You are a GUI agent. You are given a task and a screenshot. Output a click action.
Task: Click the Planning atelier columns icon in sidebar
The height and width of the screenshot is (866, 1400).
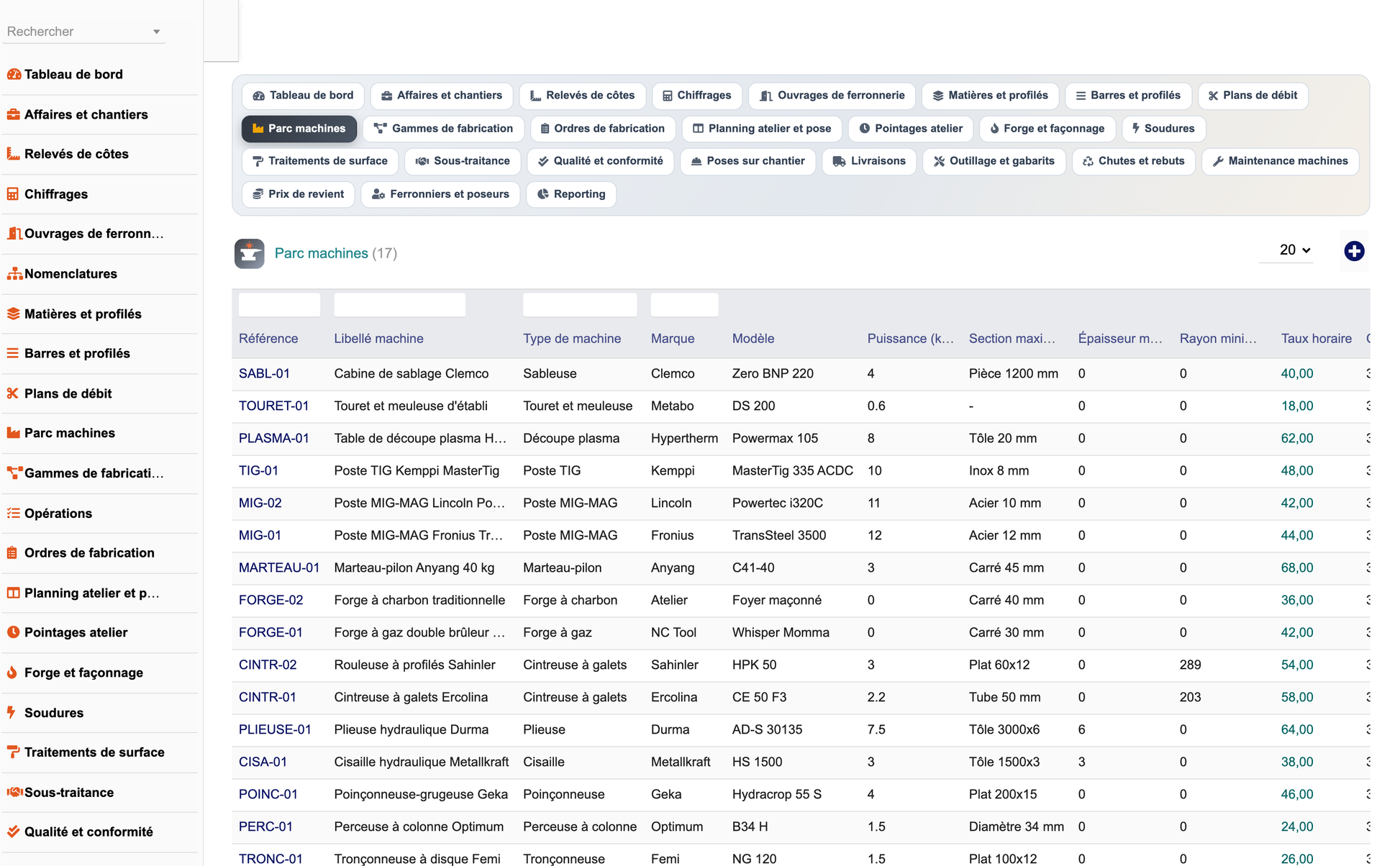(13, 593)
